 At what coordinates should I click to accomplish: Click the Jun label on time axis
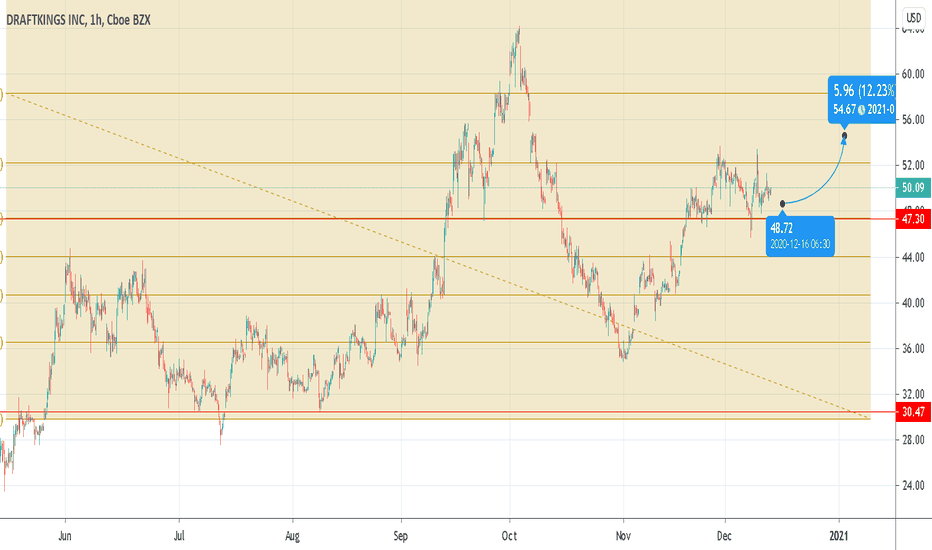pos(65,536)
